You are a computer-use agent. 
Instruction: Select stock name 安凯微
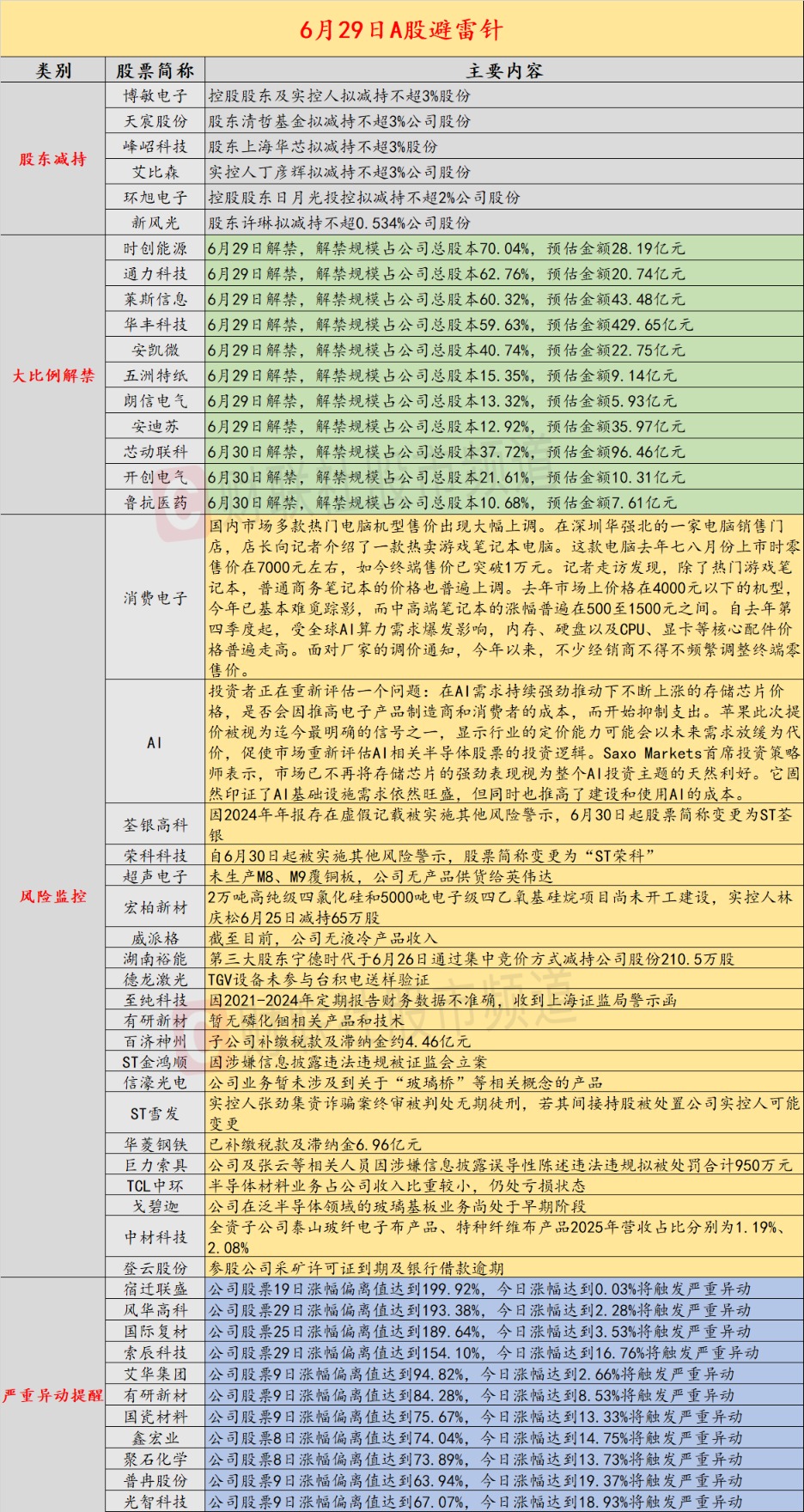click(x=155, y=350)
